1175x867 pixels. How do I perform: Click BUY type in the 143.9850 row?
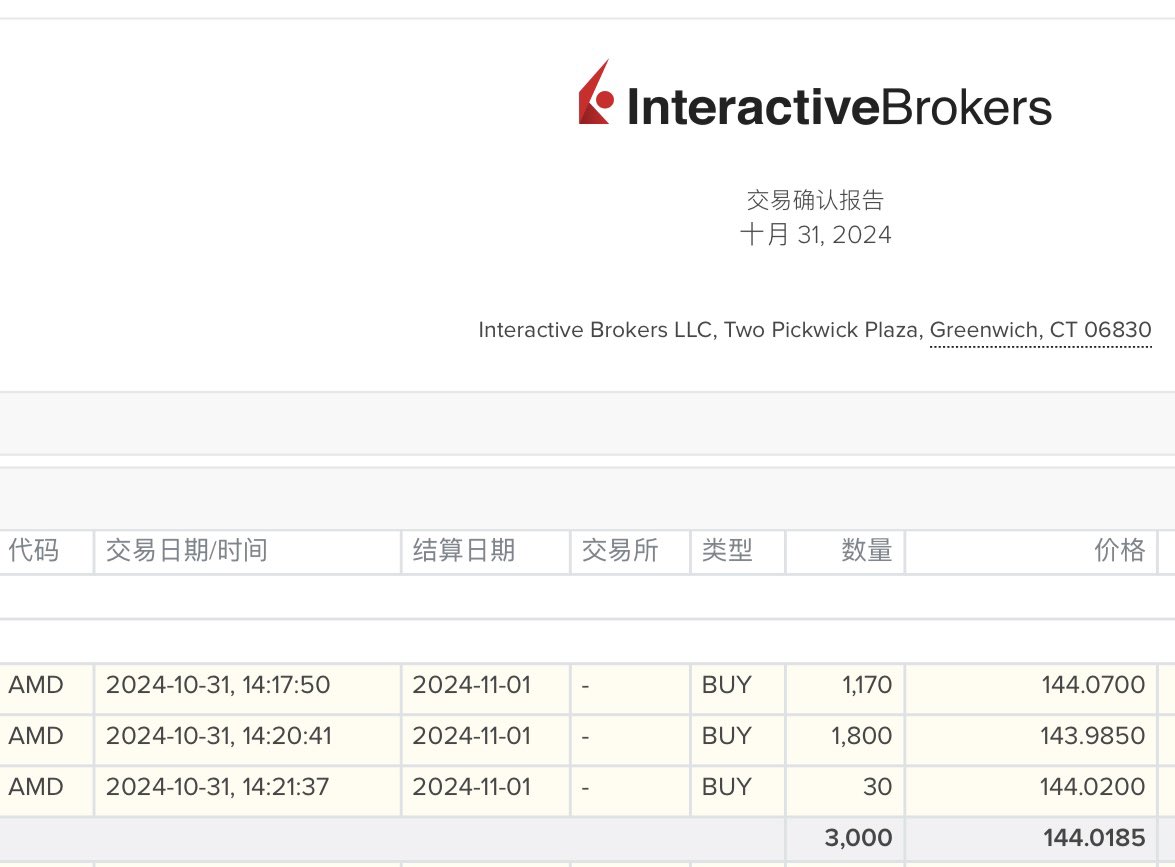(726, 736)
